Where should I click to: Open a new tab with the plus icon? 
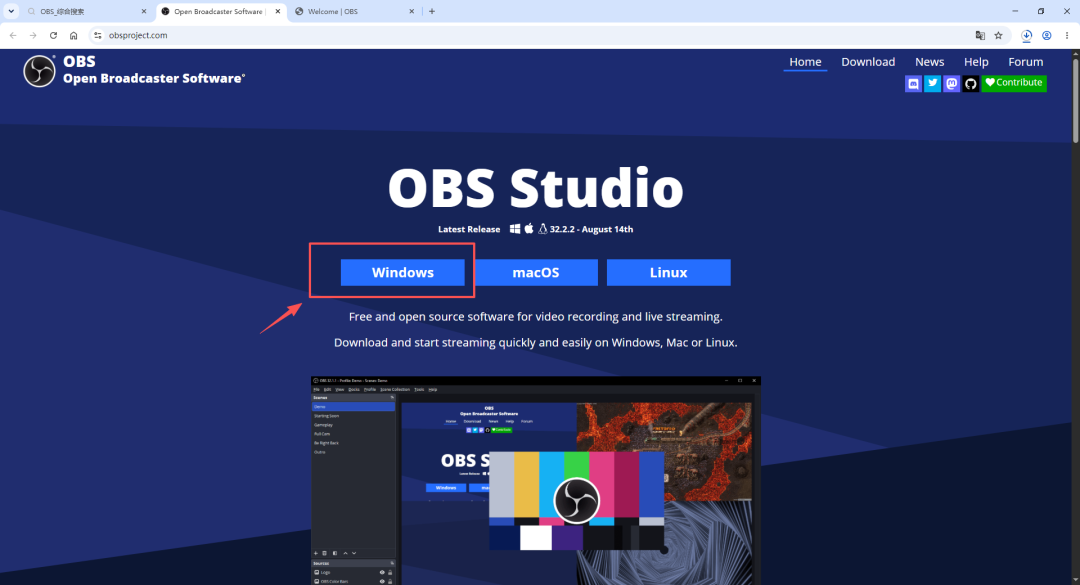(432, 11)
